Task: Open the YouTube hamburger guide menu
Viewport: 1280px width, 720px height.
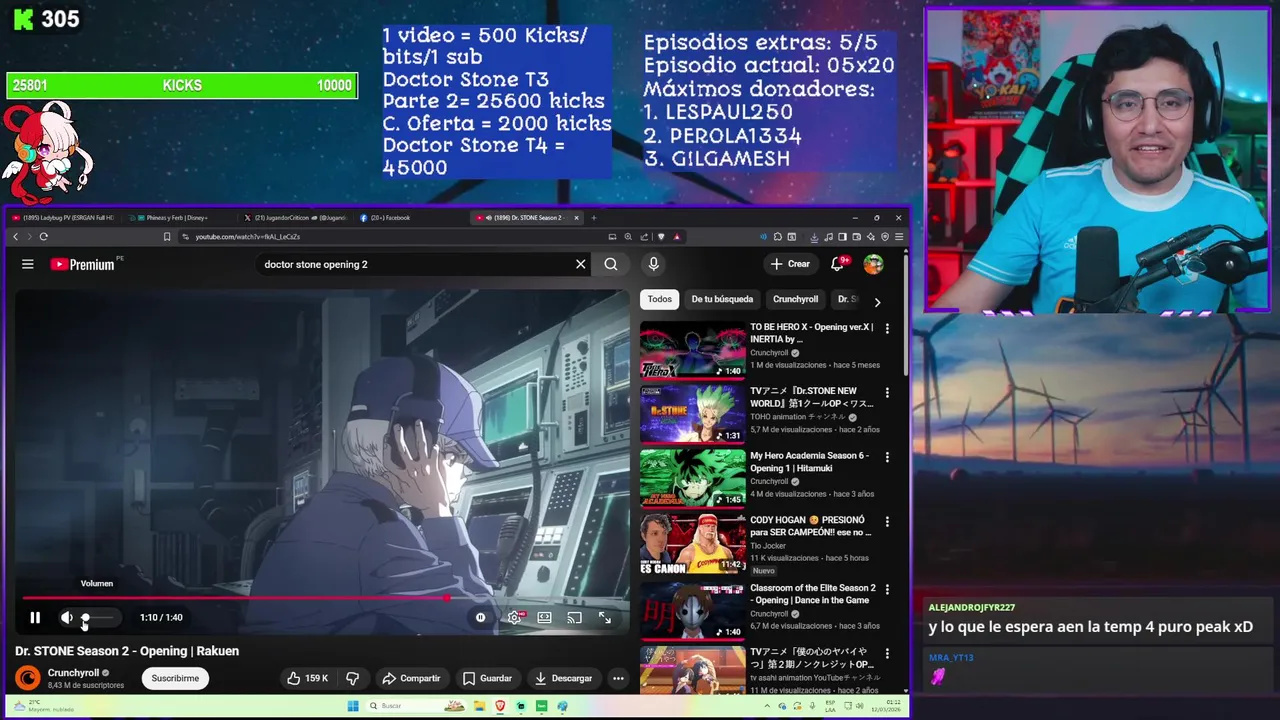Action: [28, 264]
